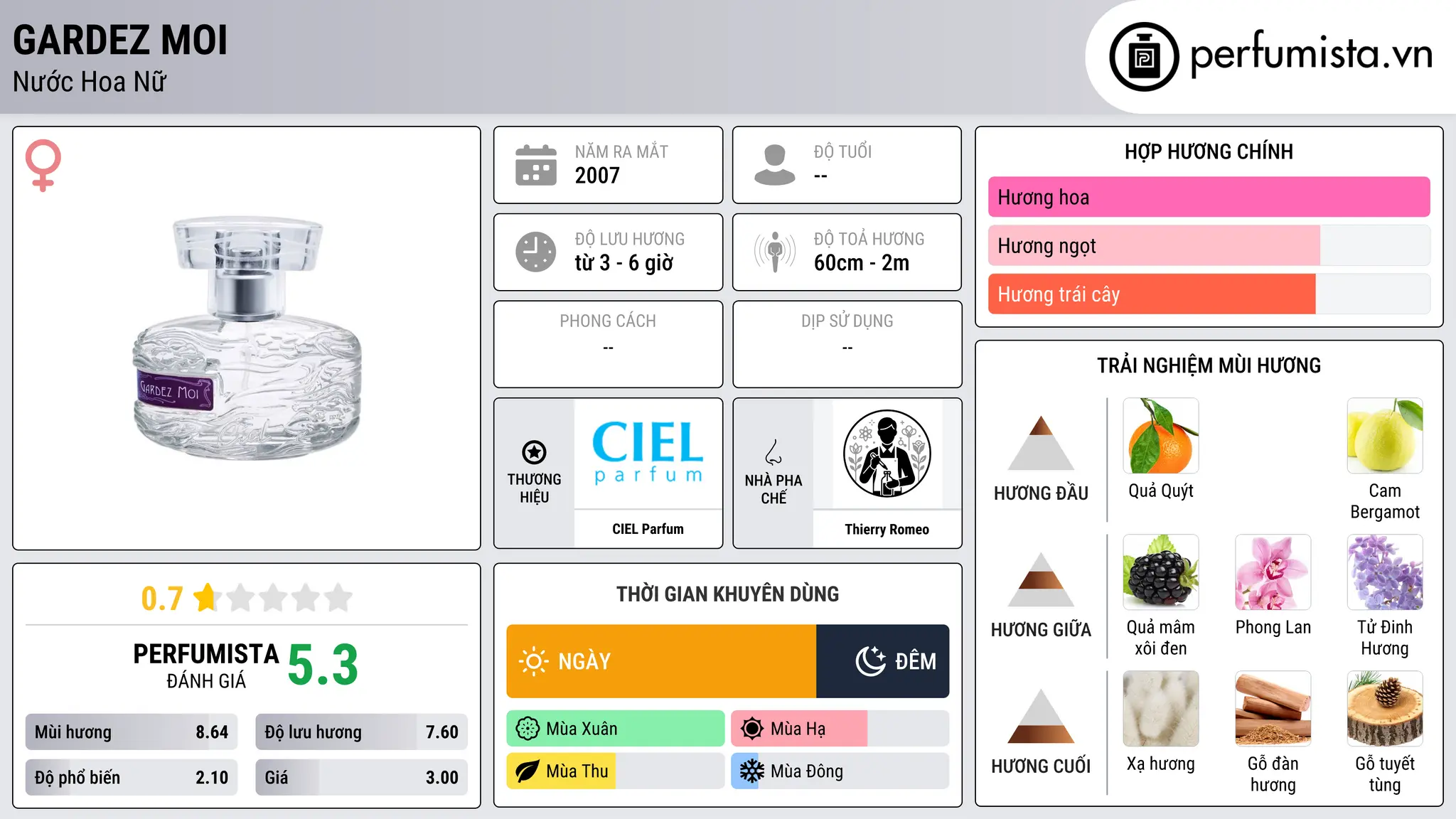Select the sillage icon beside Độ toả hương

pos(775,252)
